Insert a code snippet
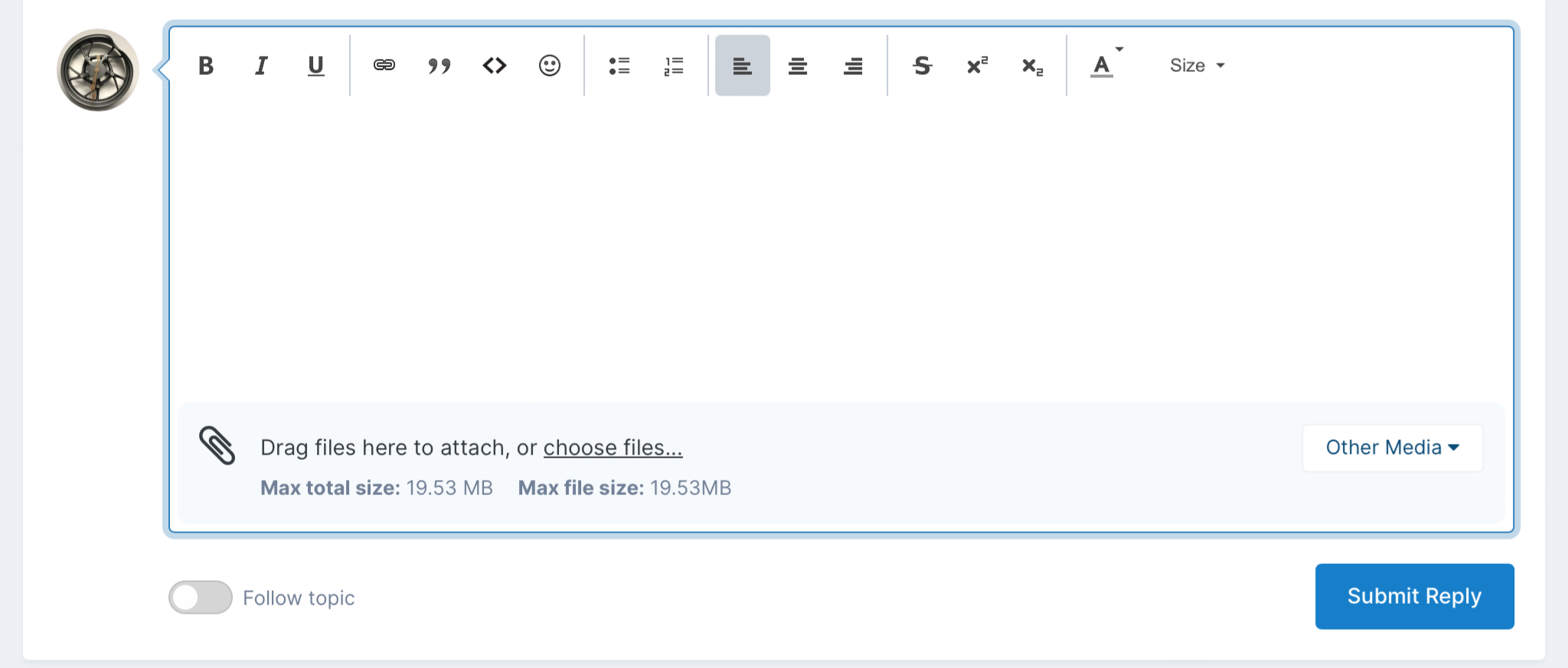The image size is (1568, 668). click(495, 66)
